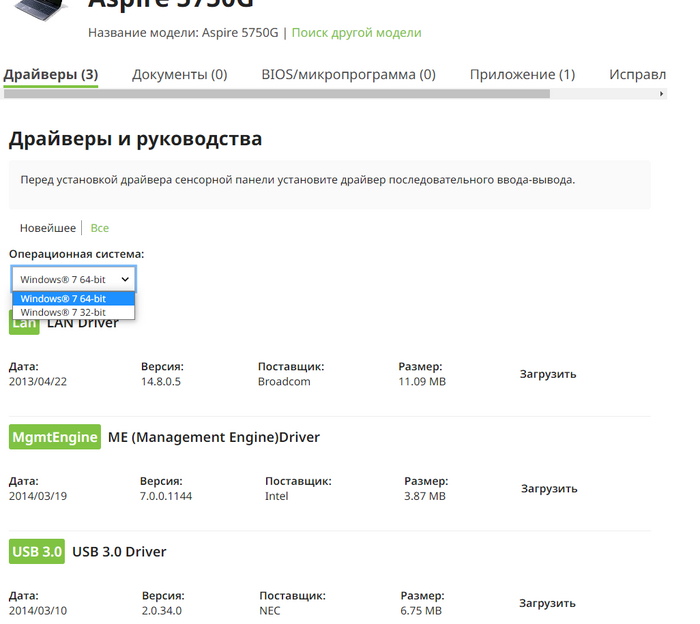Image resolution: width=700 pixels, height=624 pixels.
Task: Click the date 2013/04/22
Action: click(x=38, y=382)
